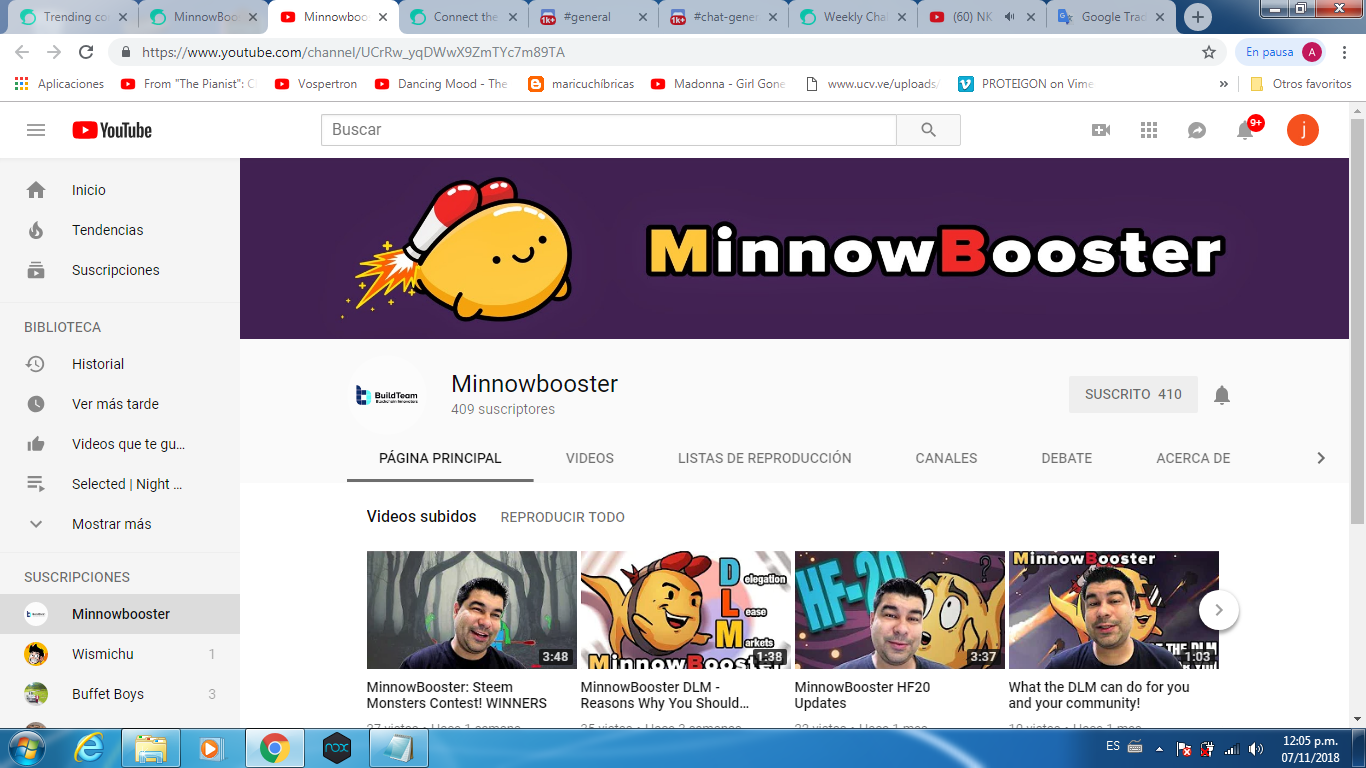Click the page vertical scrollbar
Screen dimensions: 1366x768
tap(1357, 320)
